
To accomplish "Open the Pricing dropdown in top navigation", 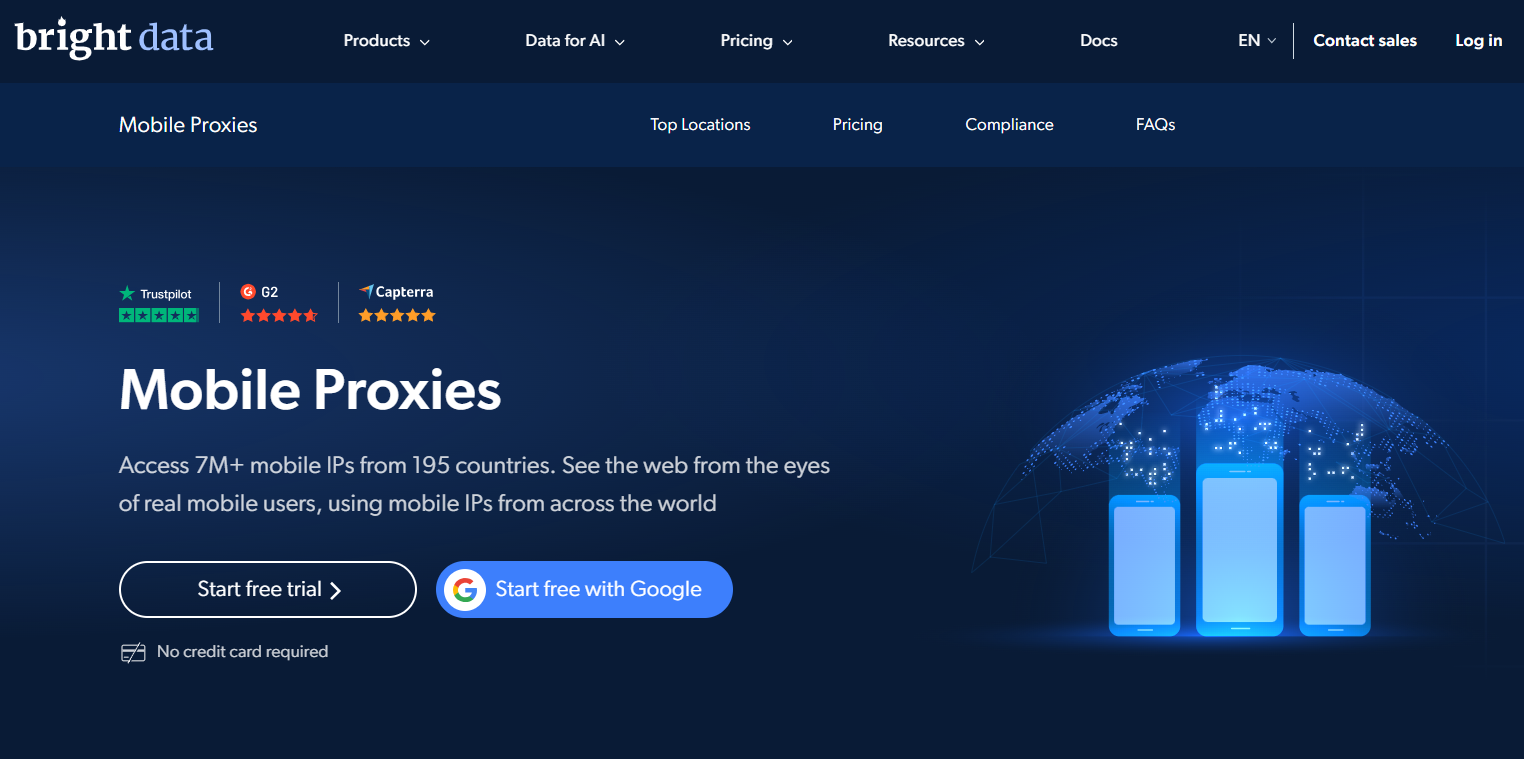I will point(757,41).
